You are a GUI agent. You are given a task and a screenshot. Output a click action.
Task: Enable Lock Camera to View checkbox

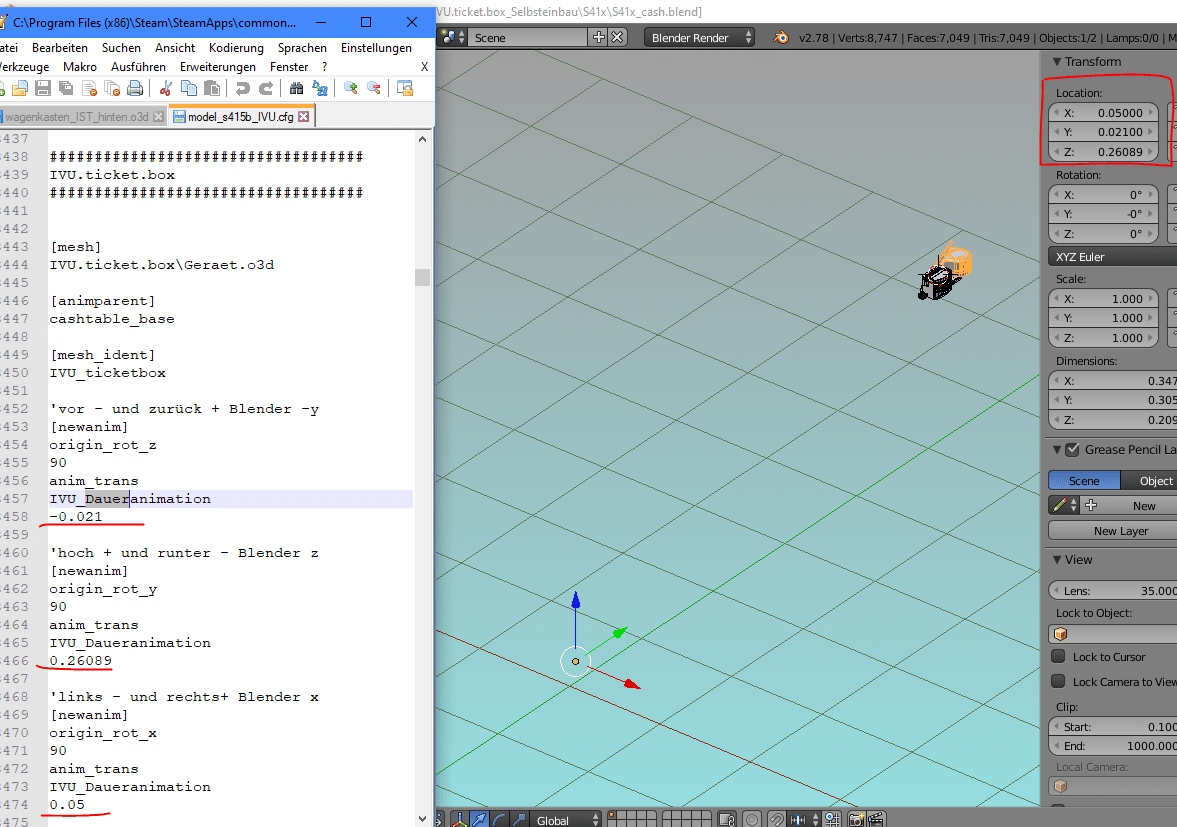tap(1058, 682)
